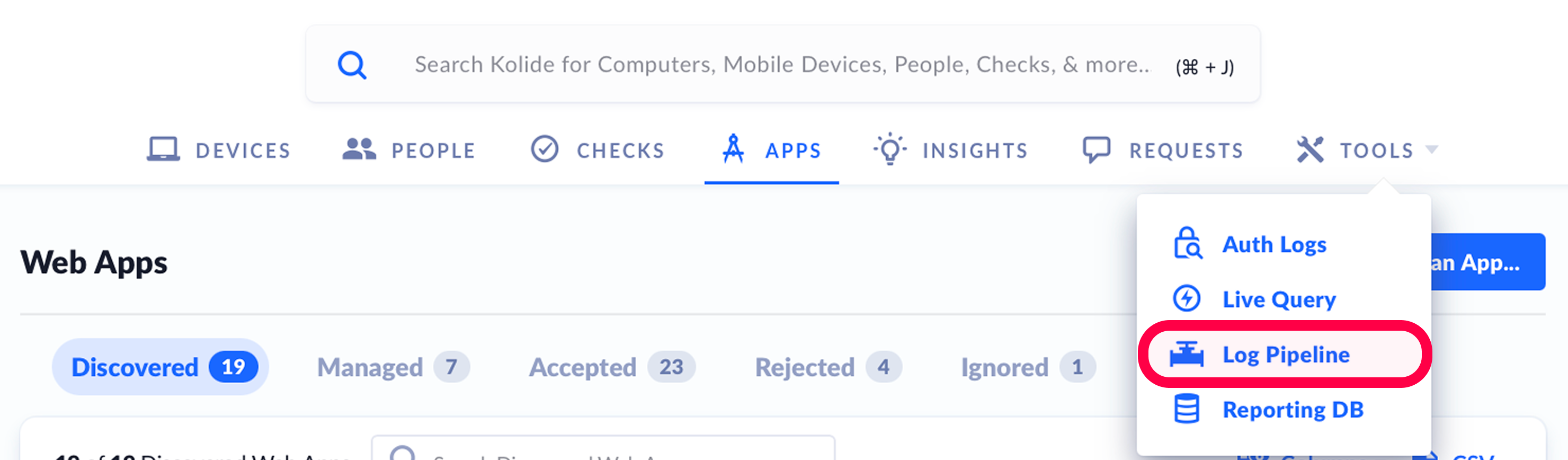Click the Auth Logs lock icon
Screen dimensions: 1568x460
tap(1187, 244)
